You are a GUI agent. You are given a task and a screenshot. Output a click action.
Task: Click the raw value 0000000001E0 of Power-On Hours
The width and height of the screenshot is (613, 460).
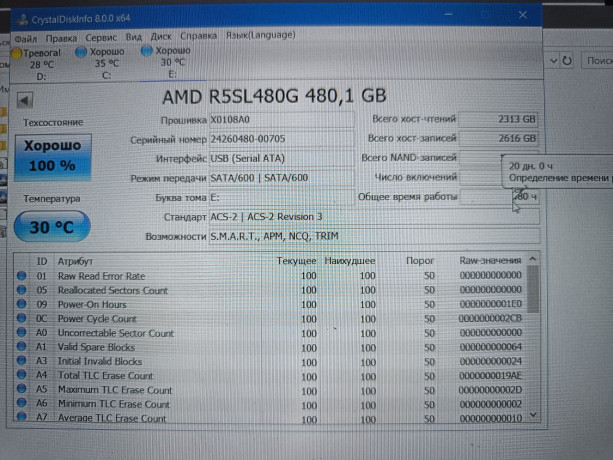tap(490, 304)
